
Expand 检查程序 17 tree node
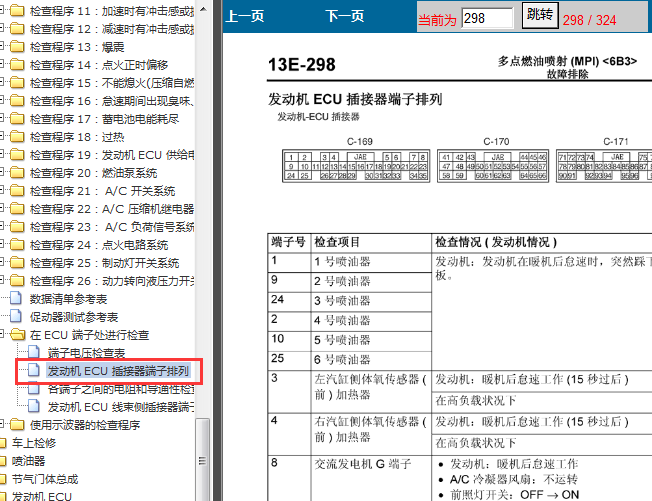(x=2, y=118)
